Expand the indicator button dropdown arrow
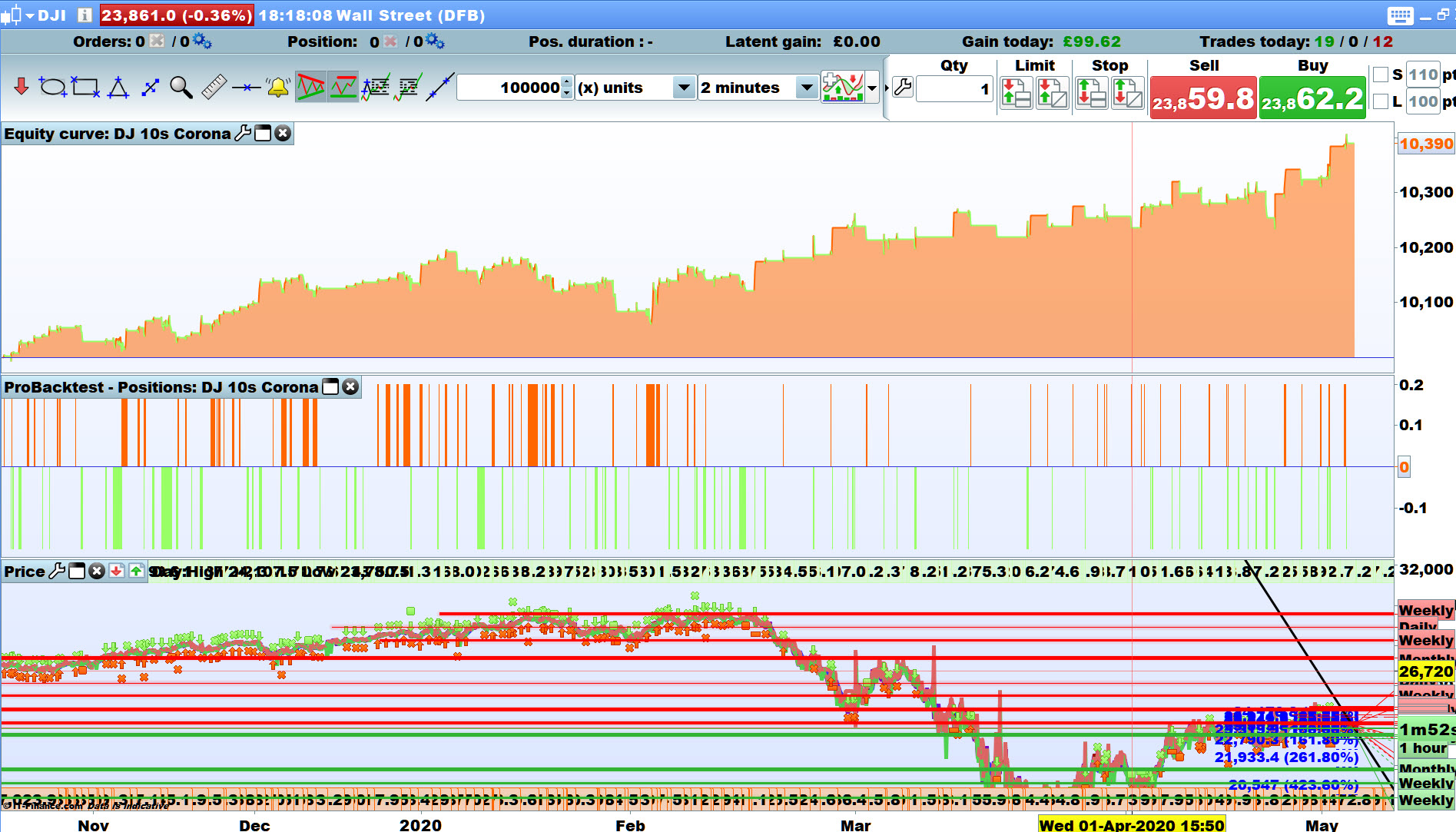The height and width of the screenshot is (832, 1456). [872, 88]
